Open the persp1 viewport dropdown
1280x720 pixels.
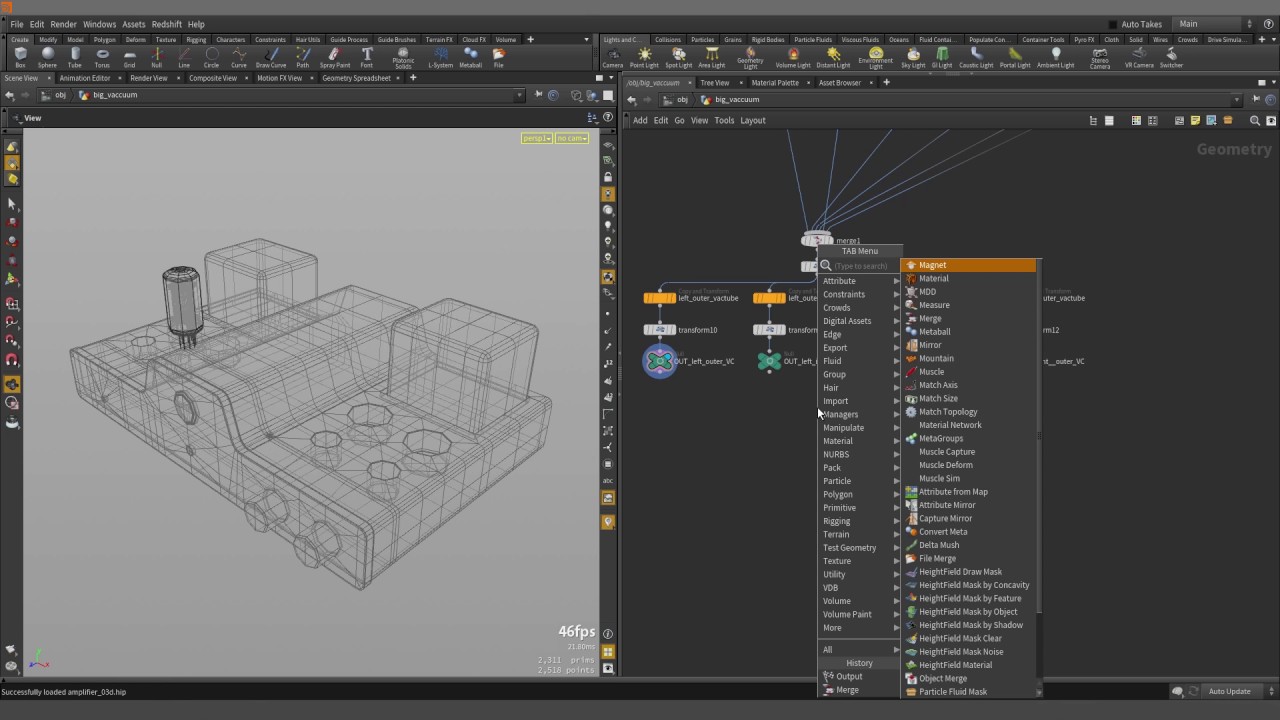click(537, 138)
